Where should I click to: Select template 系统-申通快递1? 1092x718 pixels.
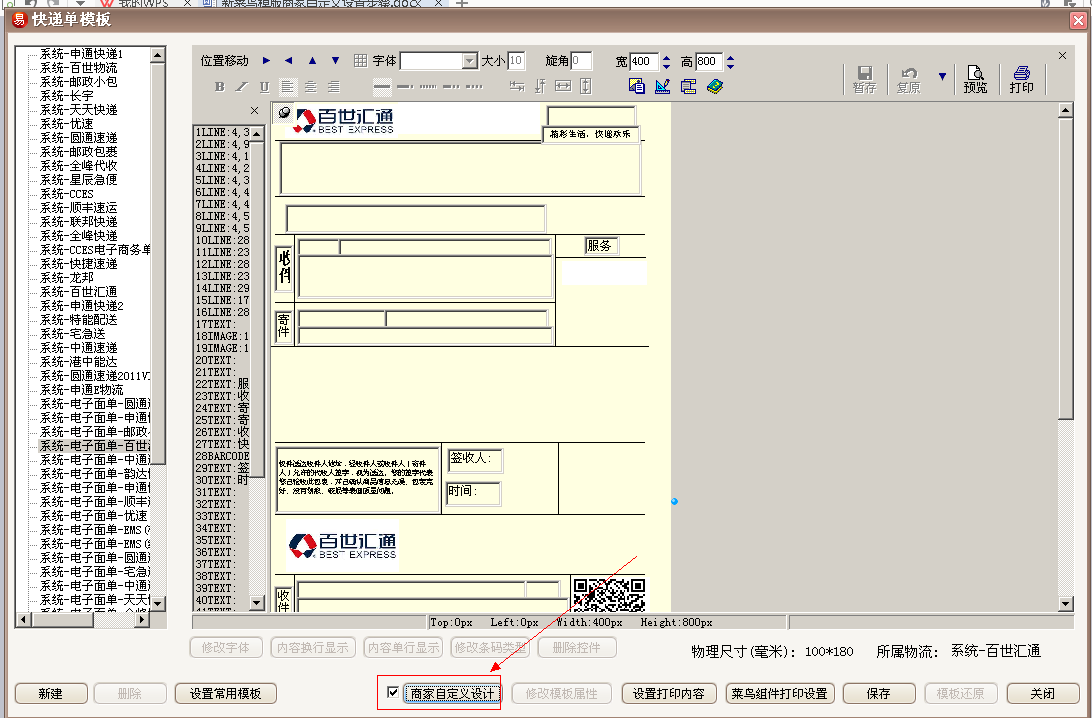pyautogui.click(x=81, y=54)
